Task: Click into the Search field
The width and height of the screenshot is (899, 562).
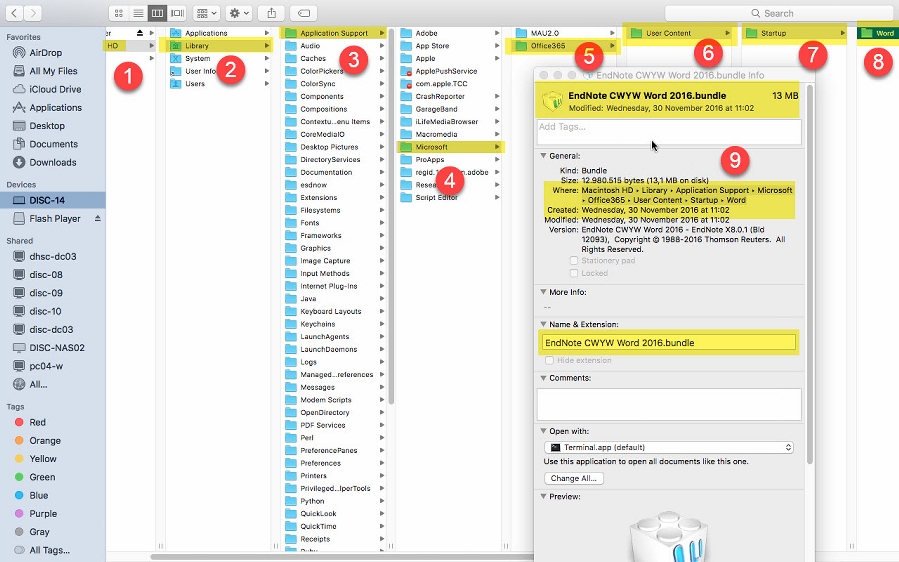Action: click(x=779, y=13)
